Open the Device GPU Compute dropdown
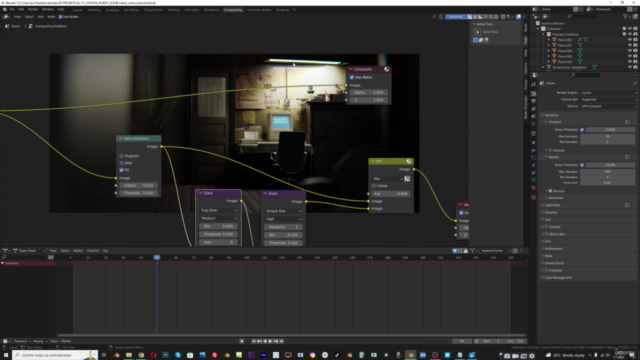This screenshot has height=360, width=640. (x=608, y=106)
